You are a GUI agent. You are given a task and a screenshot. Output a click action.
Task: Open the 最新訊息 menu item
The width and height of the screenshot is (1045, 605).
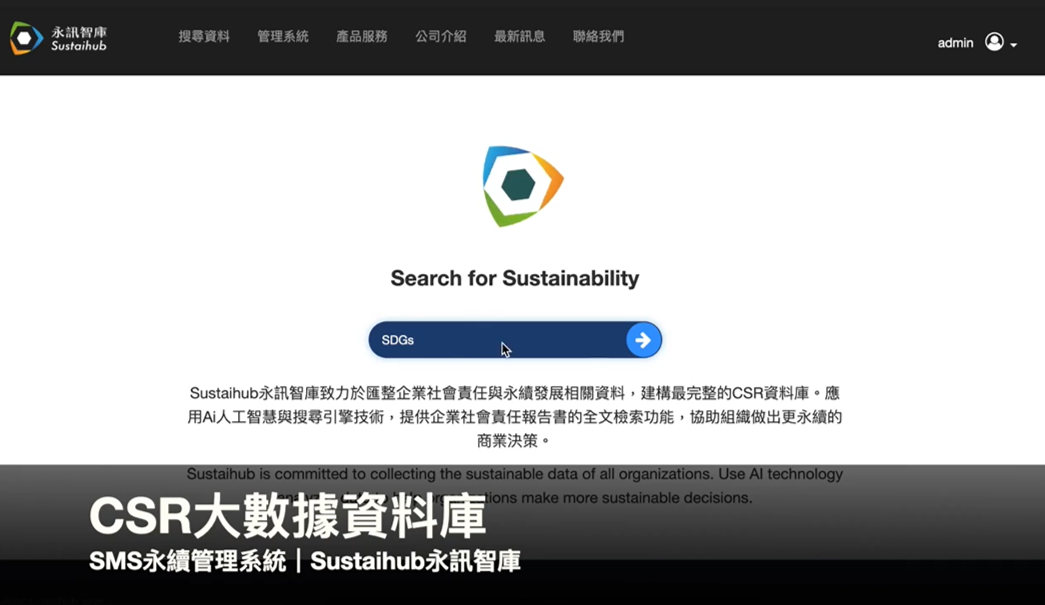click(x=519, y=37)
